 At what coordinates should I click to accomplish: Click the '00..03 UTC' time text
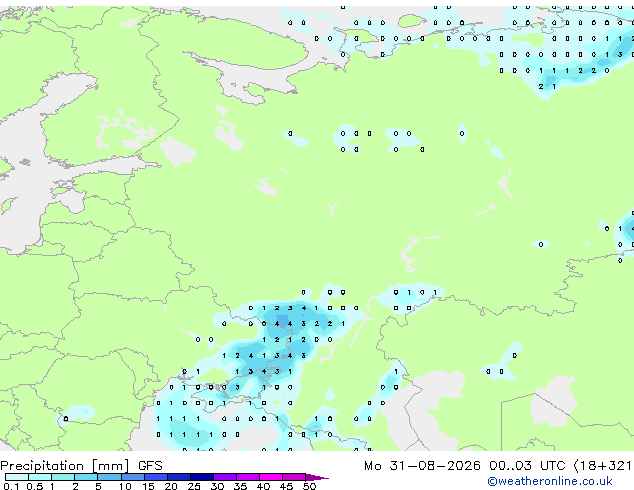coord(527,466)
